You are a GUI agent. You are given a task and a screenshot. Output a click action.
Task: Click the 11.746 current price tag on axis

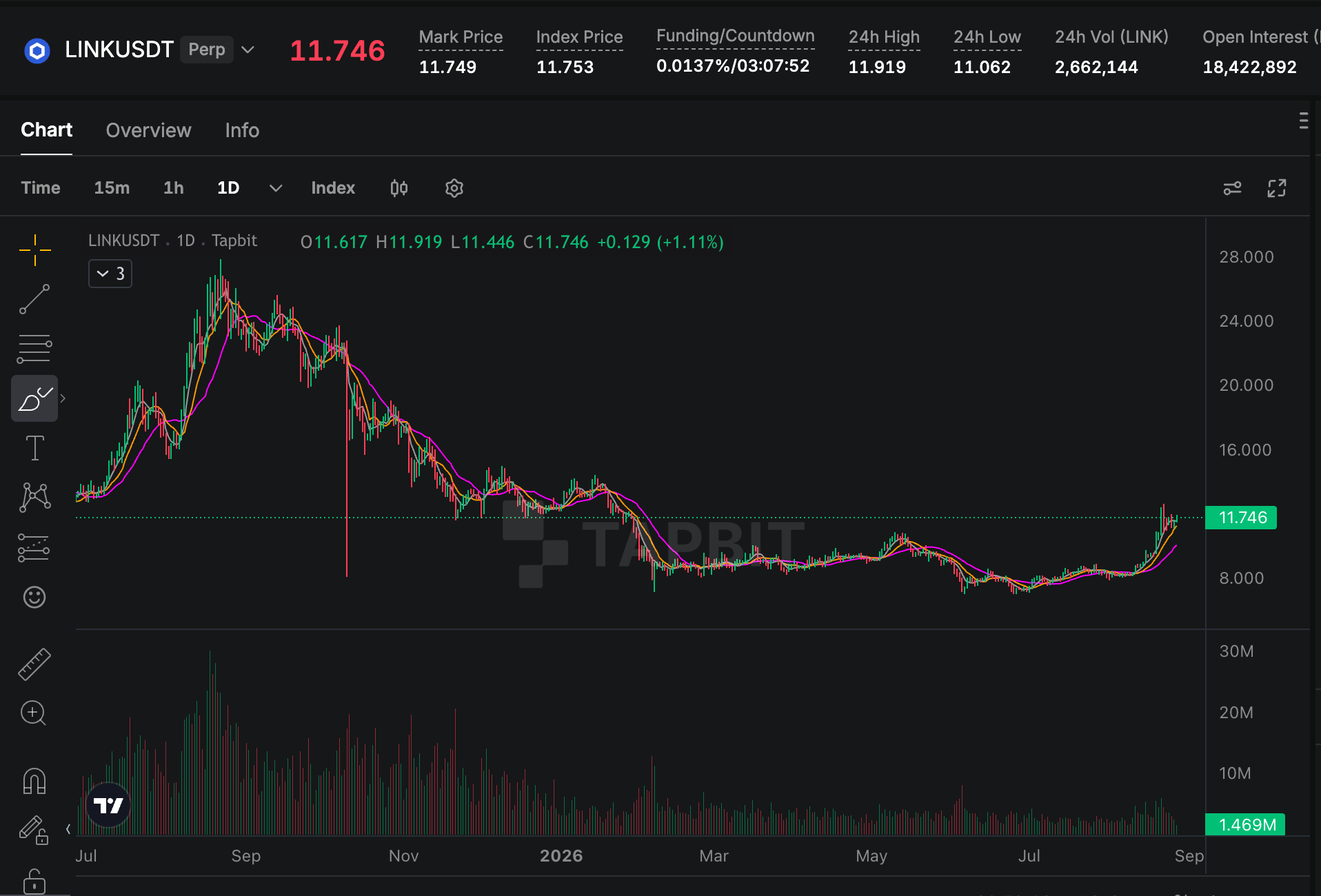click(x=1241, y=518)
